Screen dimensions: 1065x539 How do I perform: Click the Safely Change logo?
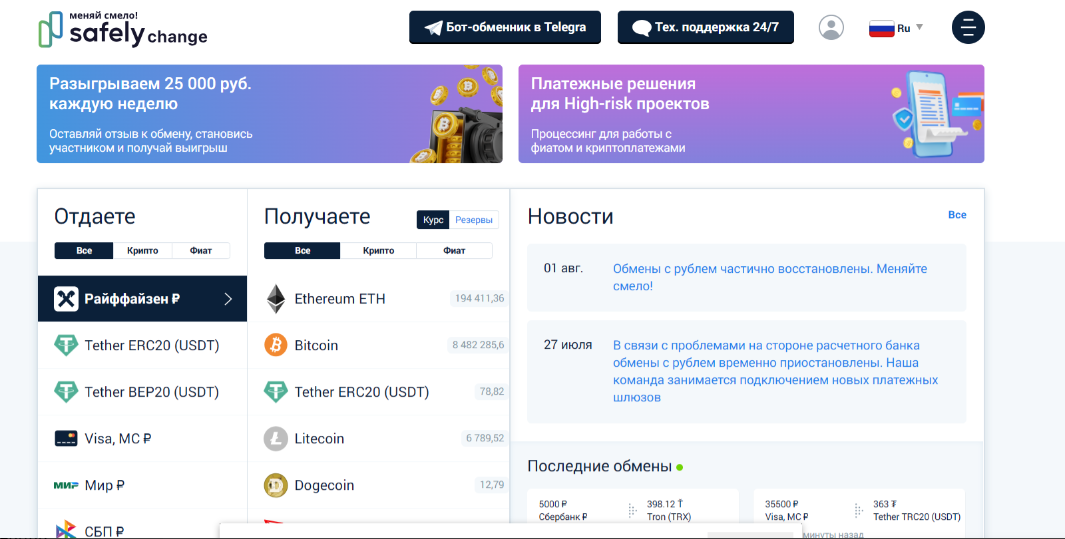tap(123, 29)
